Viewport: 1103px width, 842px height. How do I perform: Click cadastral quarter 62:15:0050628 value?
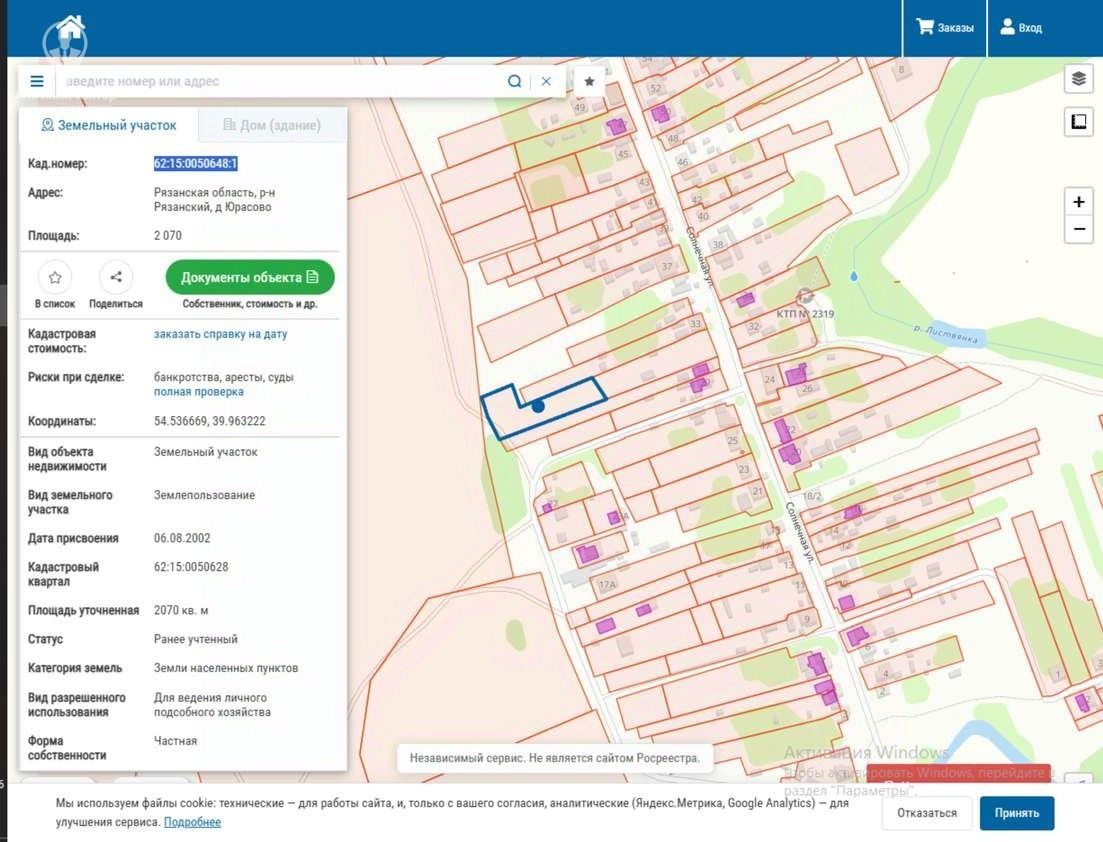pos(191,567)
